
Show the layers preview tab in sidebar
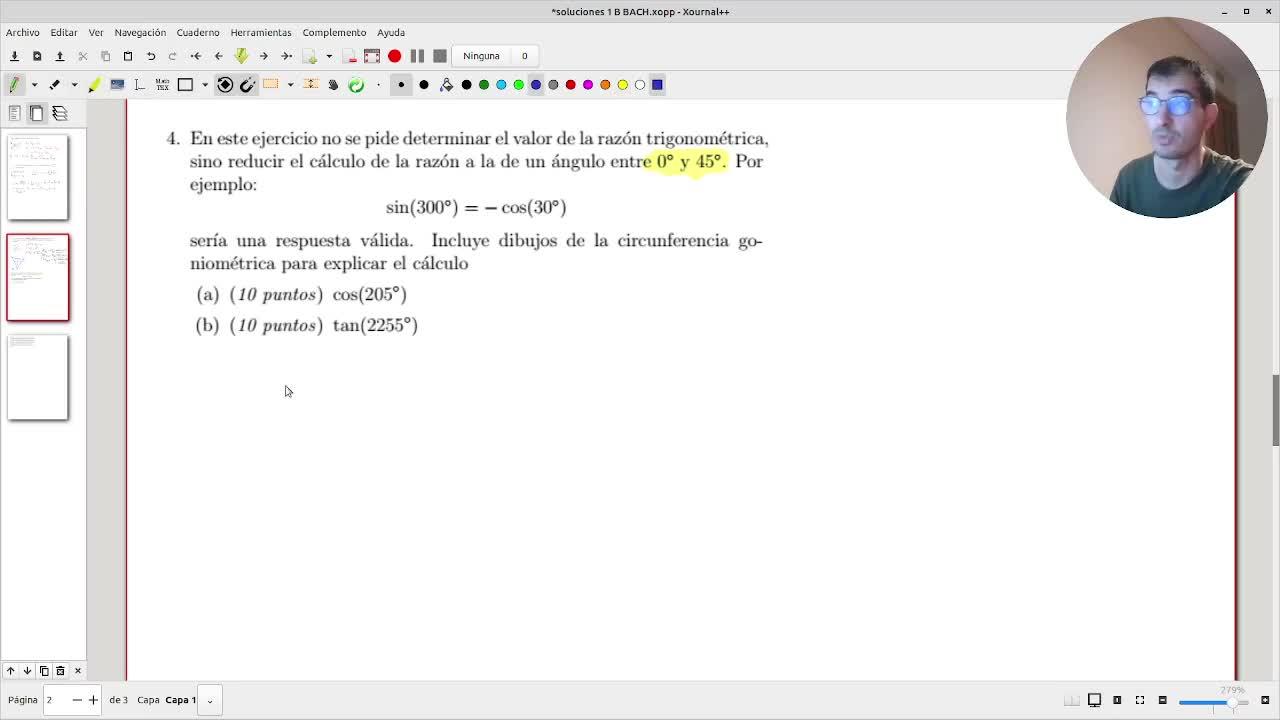[x=60, y=113]
